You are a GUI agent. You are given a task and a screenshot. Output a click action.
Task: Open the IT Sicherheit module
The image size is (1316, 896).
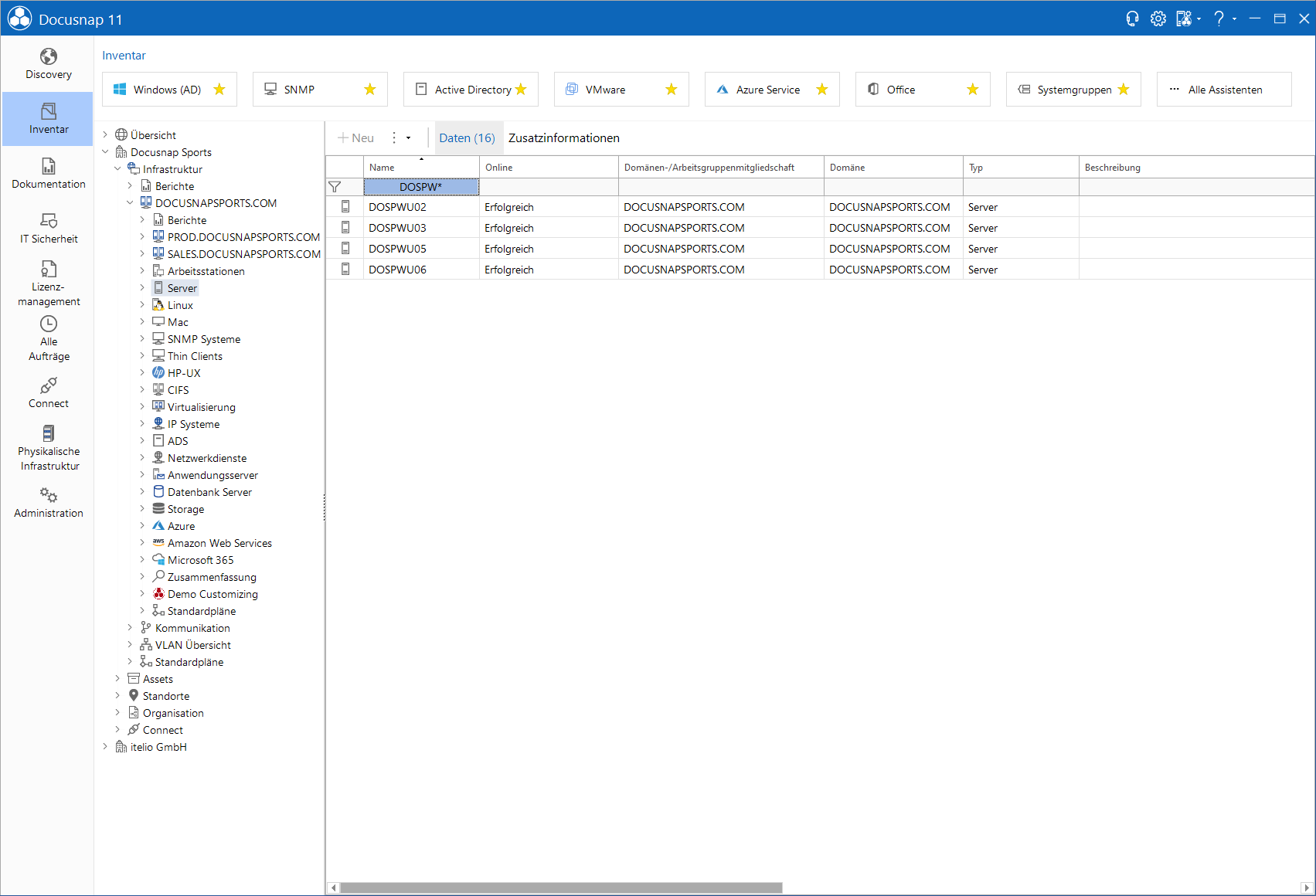pyautogui.click(x=48, y=229)
